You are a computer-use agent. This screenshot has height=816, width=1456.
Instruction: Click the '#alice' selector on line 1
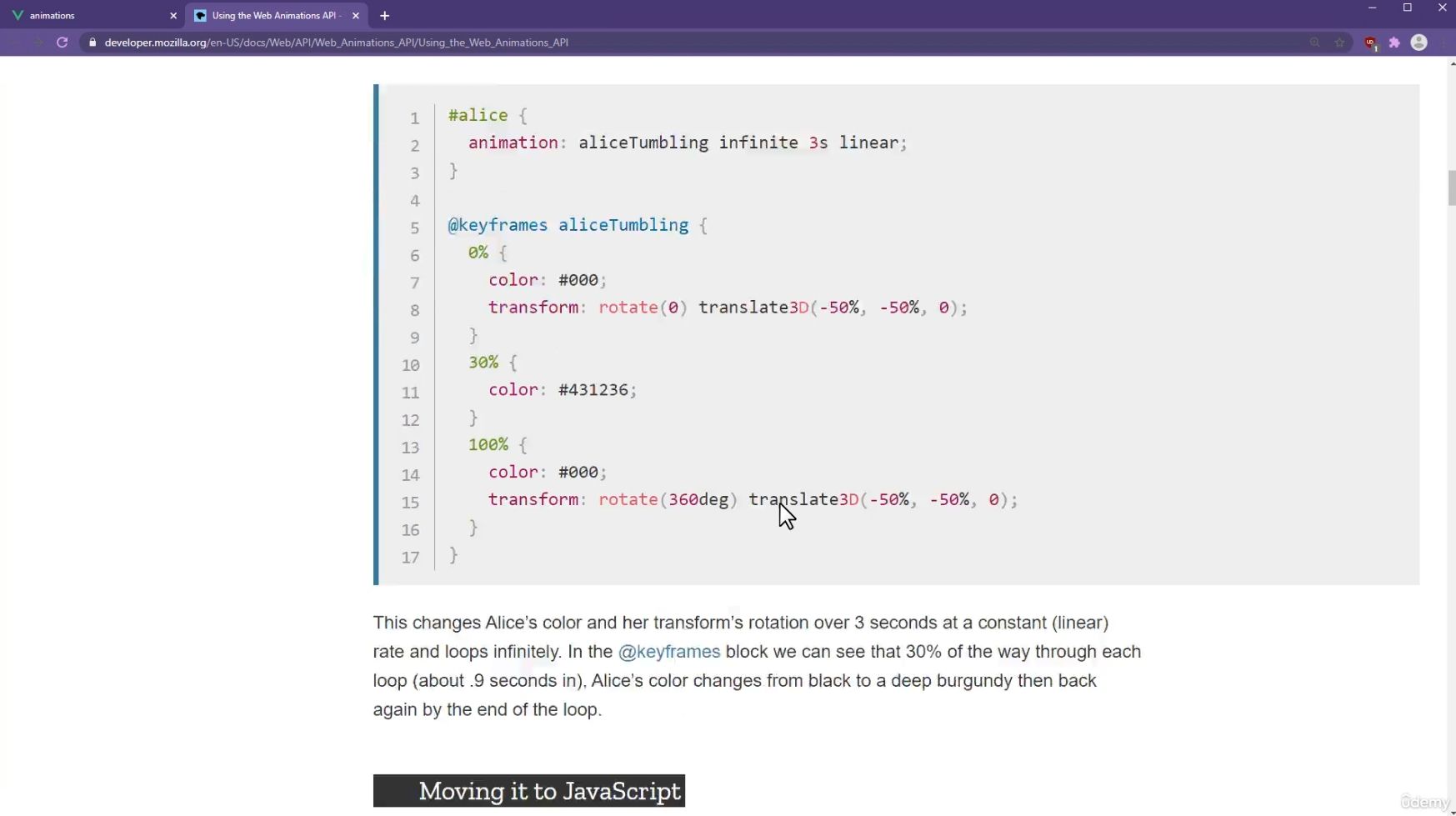pos(478,116)
